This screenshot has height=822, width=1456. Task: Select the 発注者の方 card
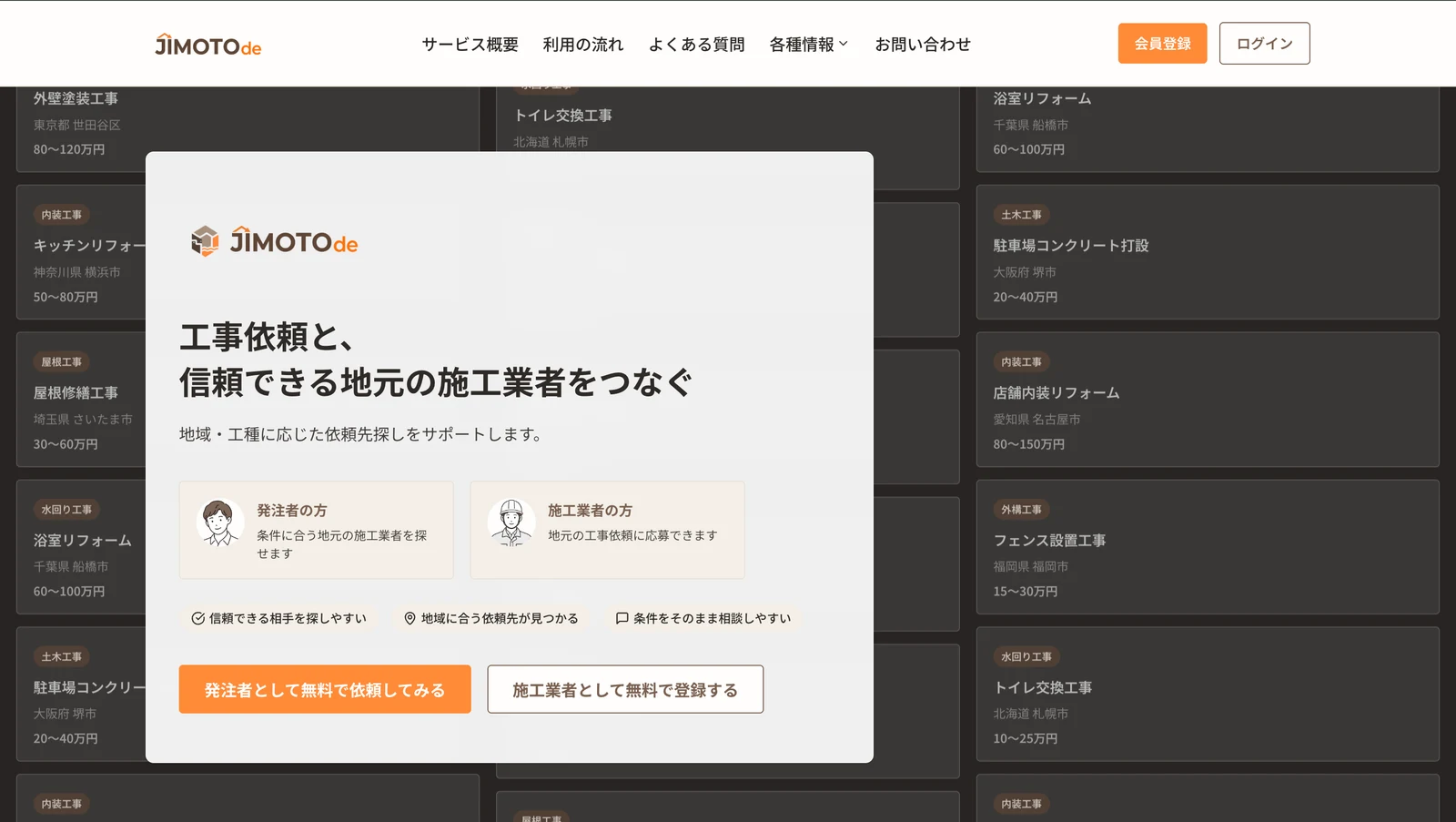click(317, 530)
